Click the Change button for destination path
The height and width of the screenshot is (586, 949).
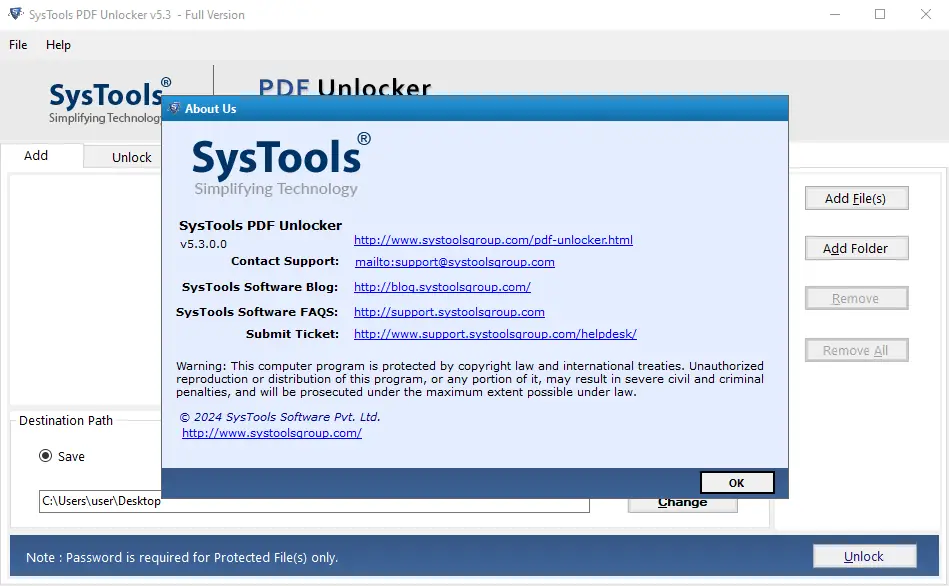pyautogui.click(x=683, y=504)
